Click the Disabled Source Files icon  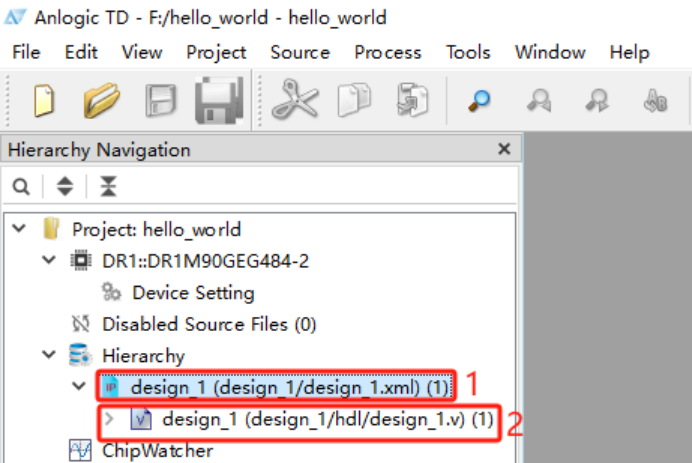(x=81, y=324)
